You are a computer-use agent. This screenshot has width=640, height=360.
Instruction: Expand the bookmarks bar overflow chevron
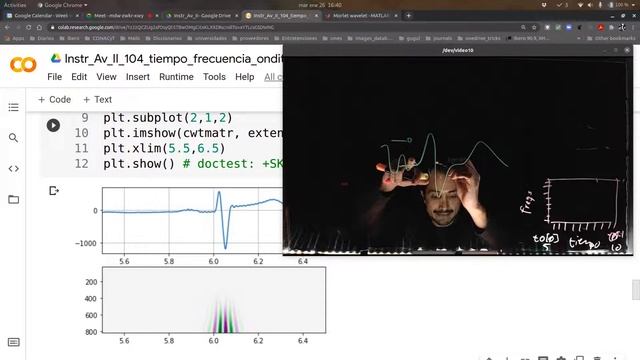(578, 38)
